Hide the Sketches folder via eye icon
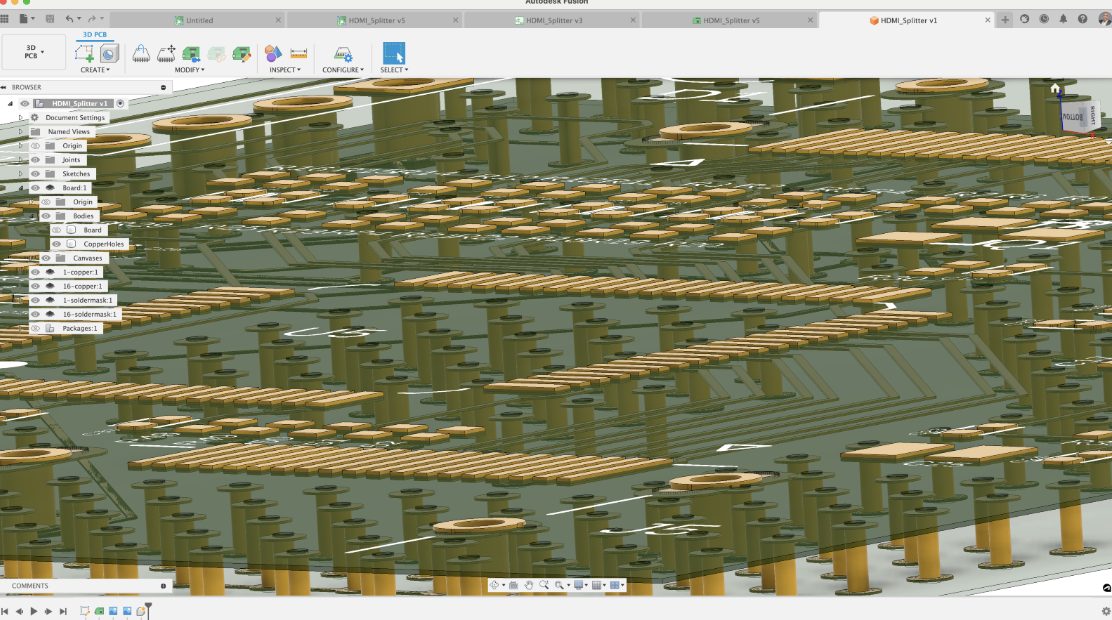 [x=35, y=174]
